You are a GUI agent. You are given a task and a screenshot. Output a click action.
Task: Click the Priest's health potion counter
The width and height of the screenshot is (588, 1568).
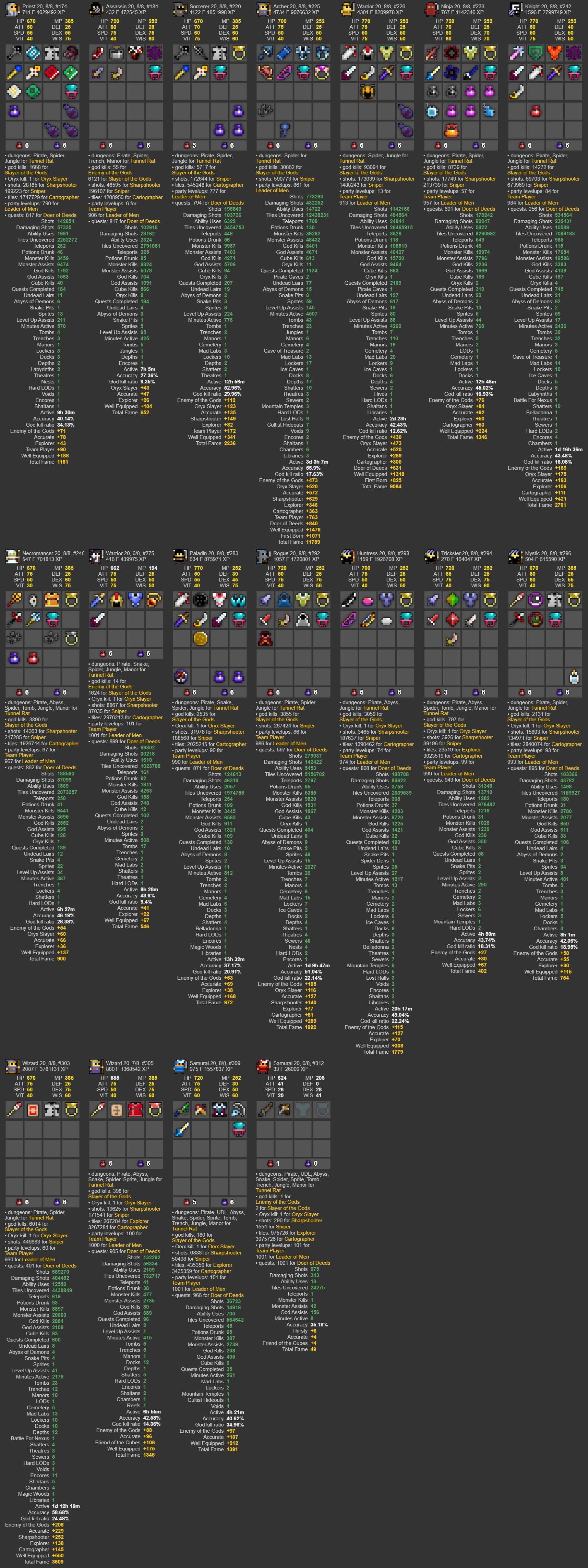24,146
